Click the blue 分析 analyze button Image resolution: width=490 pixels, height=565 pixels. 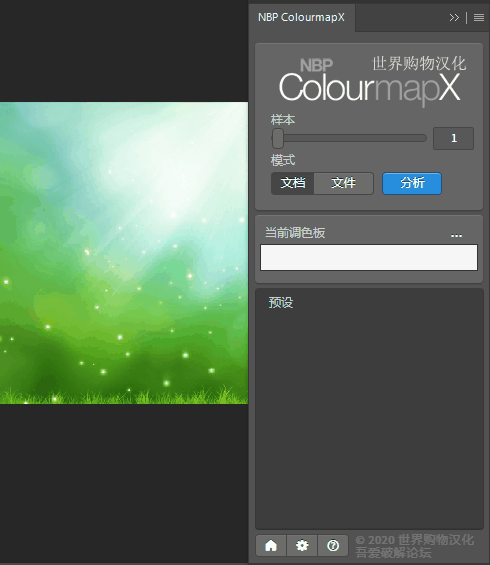[x=412, y=183]
